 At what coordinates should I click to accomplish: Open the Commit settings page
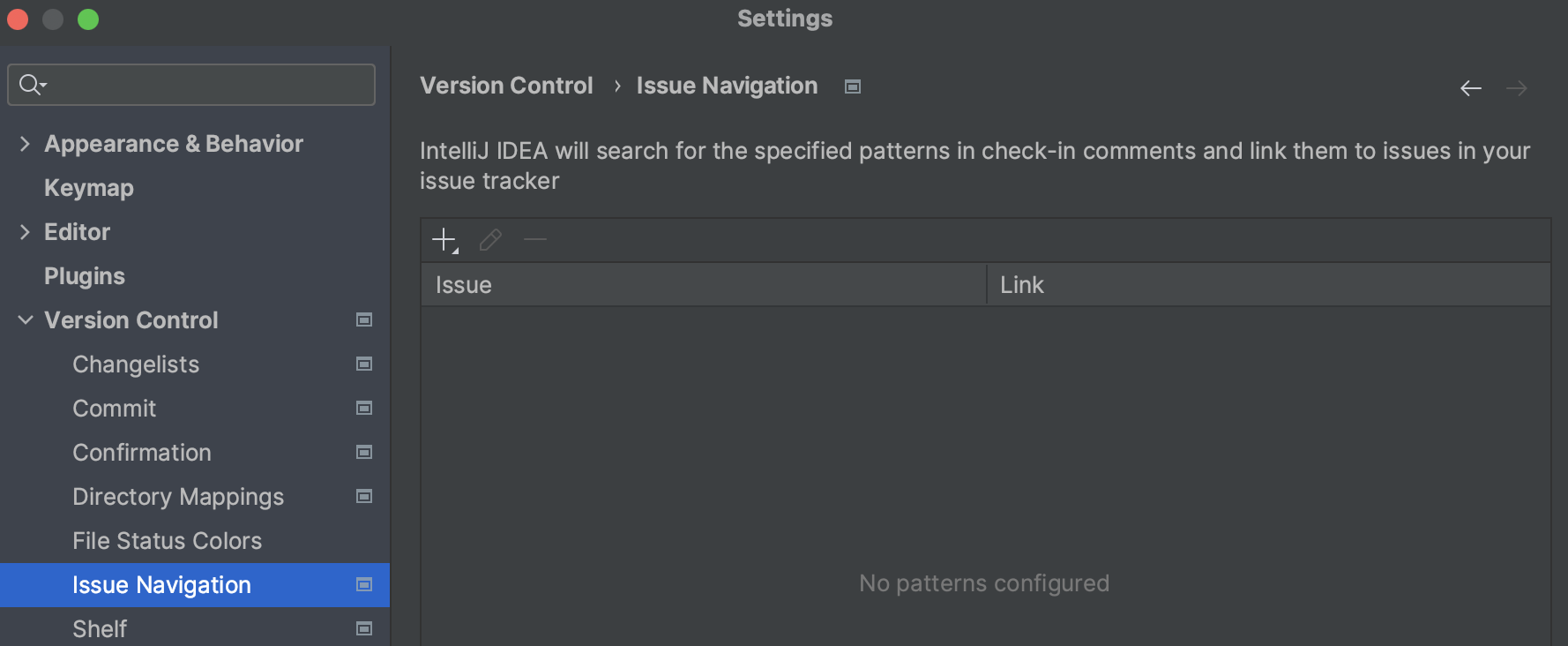114,408
